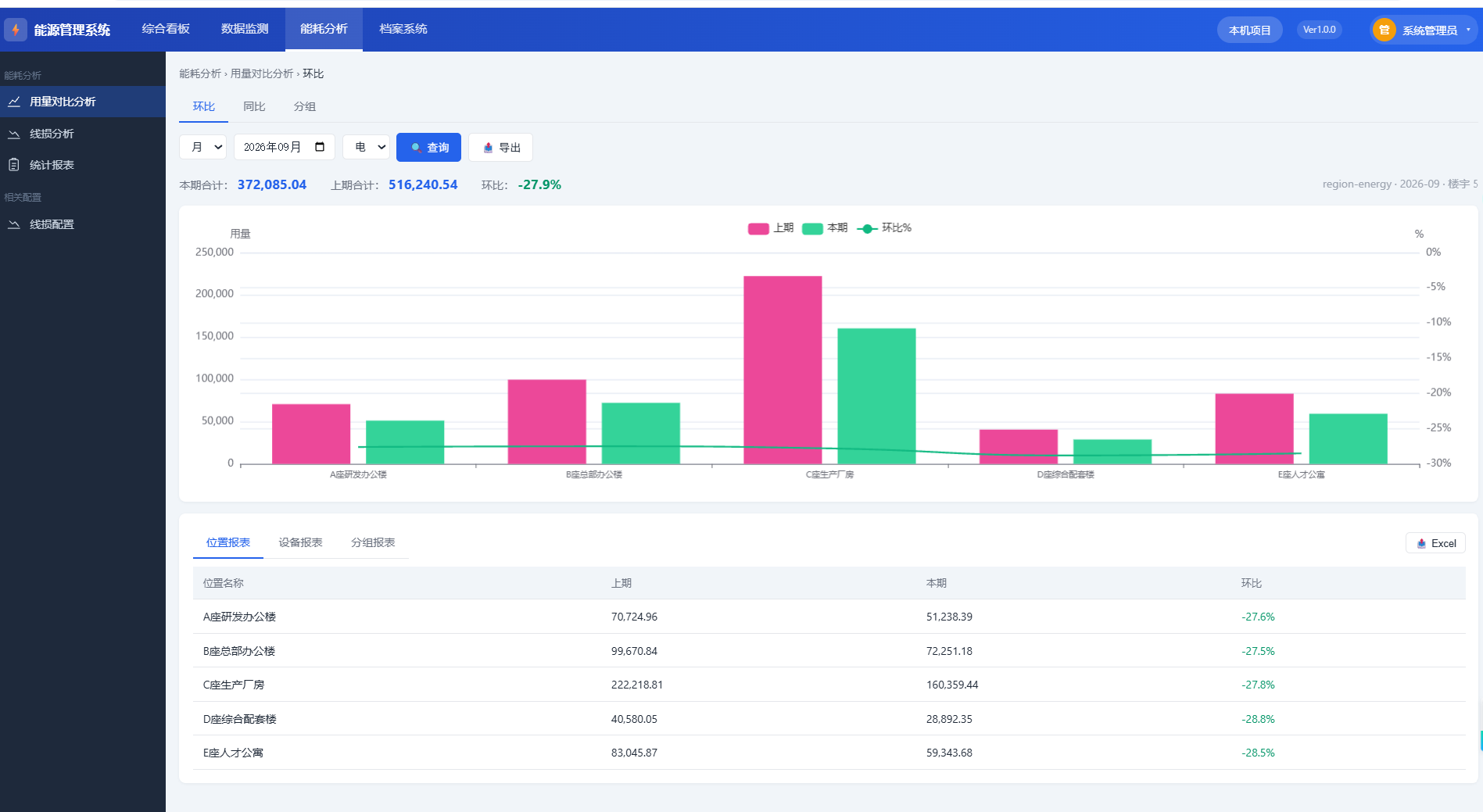Click the lightning bolt app logo
The image size is (1483, 812).
[16, 30]
